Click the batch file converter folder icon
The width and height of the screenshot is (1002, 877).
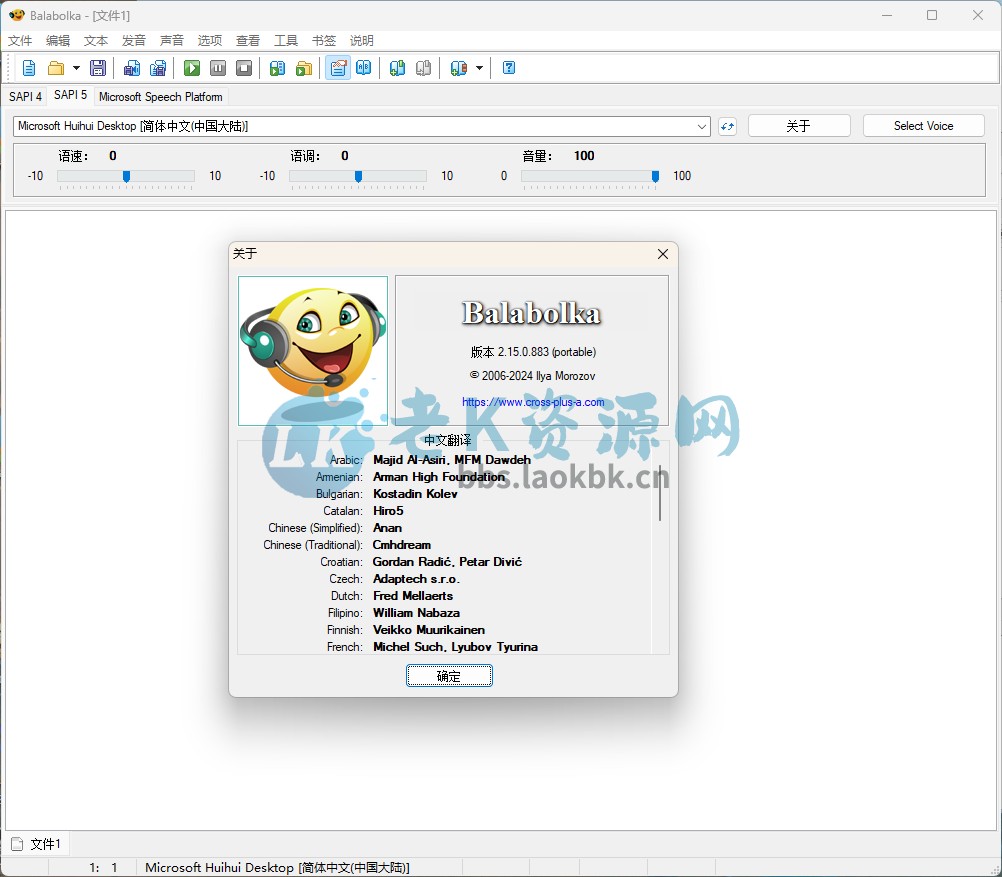point(304,68)
